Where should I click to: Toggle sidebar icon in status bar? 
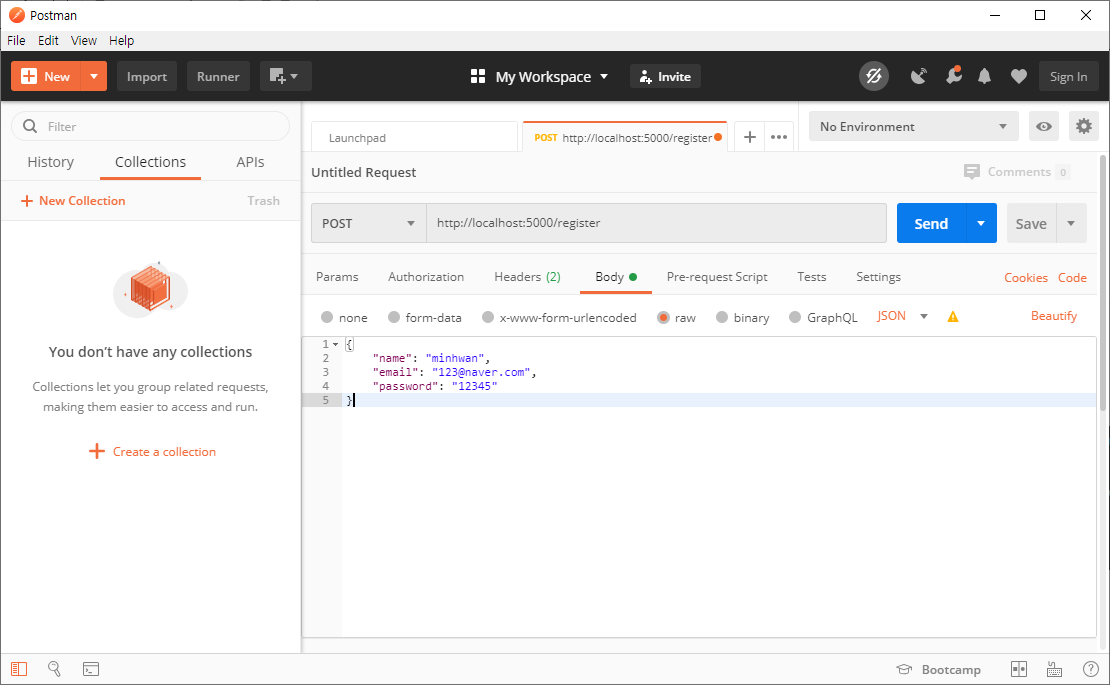click(x=19, y=669)
